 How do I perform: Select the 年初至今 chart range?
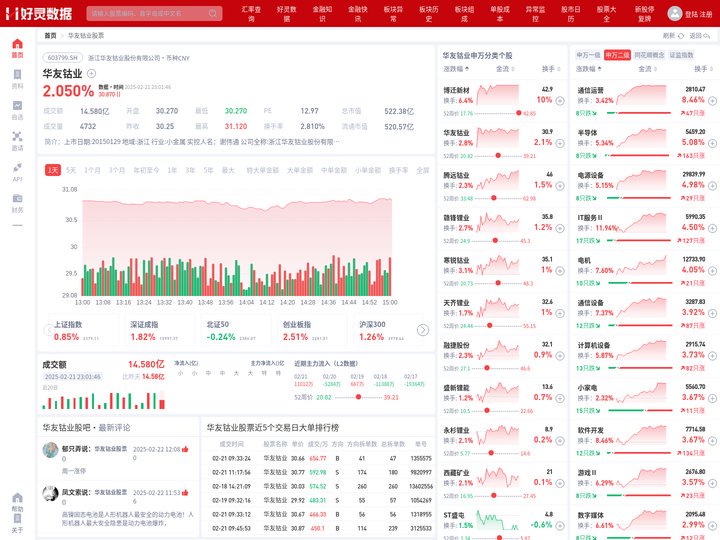point(146,170)
